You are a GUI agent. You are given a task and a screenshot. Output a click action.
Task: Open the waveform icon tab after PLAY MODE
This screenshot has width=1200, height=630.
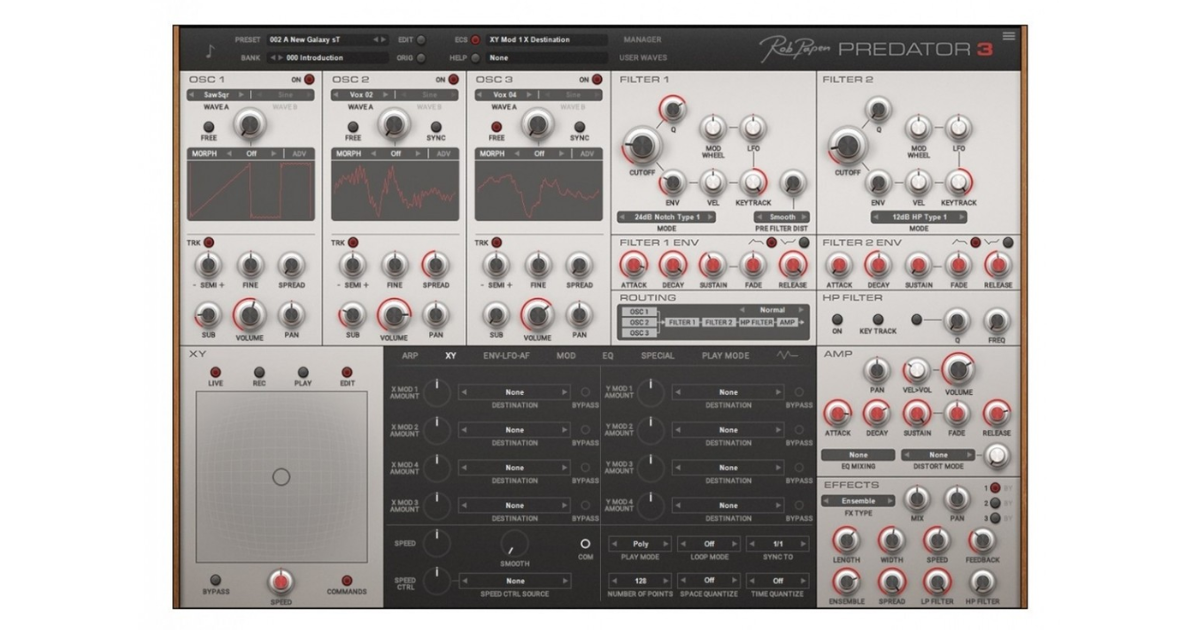pos(788,355)
